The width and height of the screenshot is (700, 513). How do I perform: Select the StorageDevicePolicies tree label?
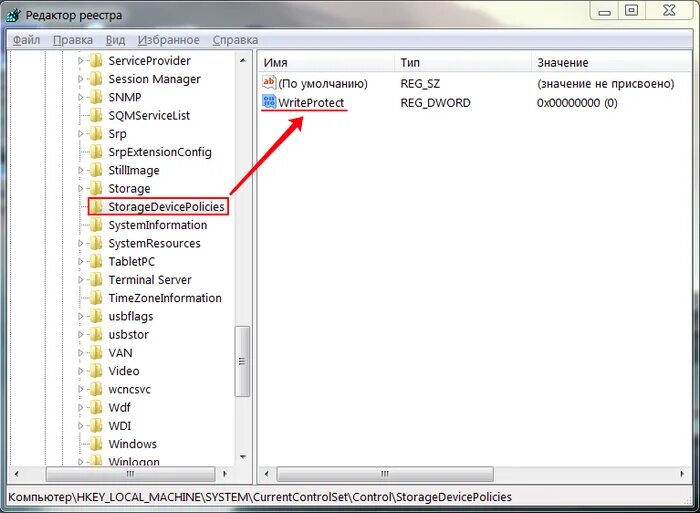click(x=166, y=207)
